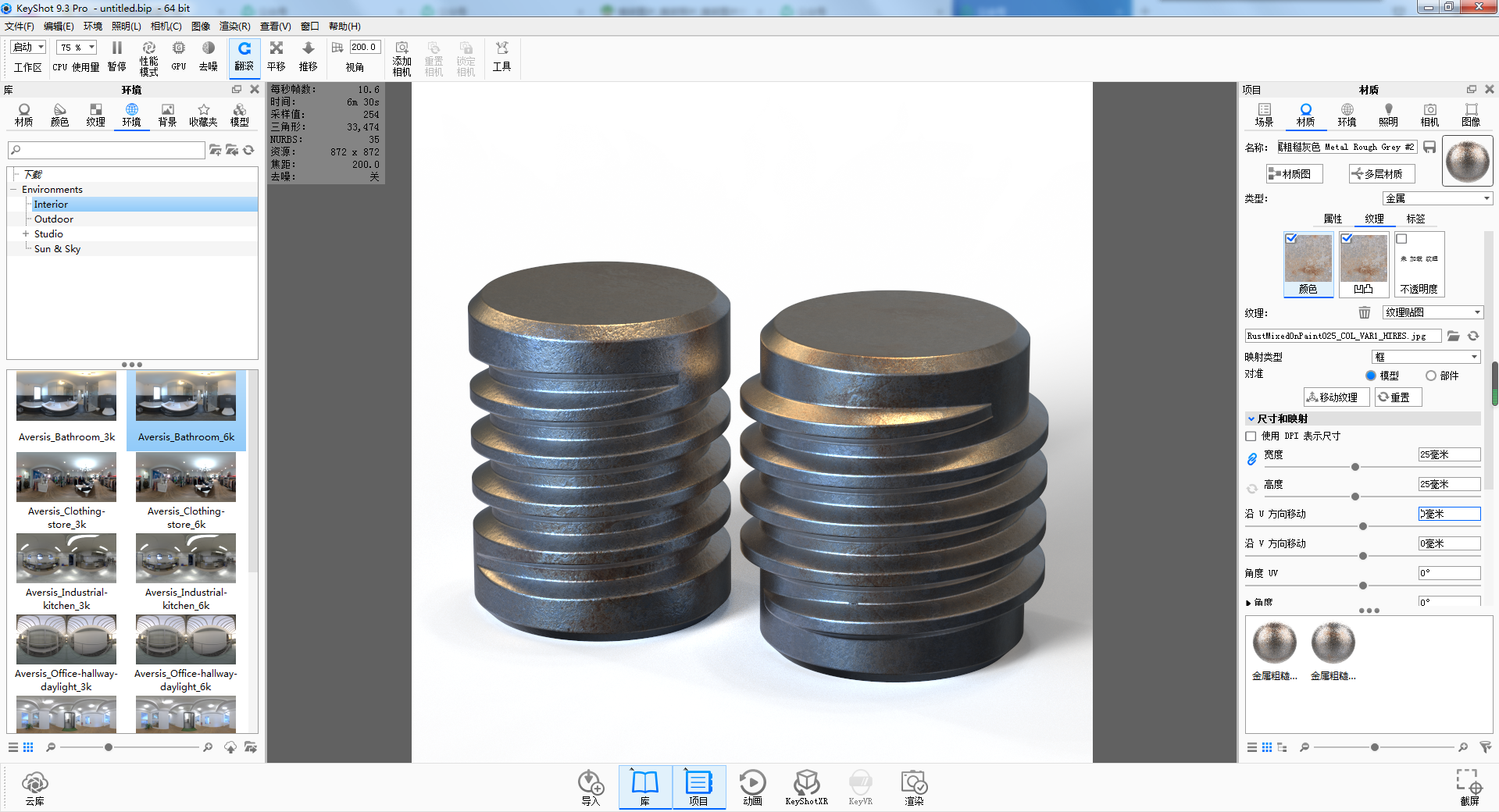1499x812 pixels.
Task: Open the File (文件) menu
Action: [20, 27]
